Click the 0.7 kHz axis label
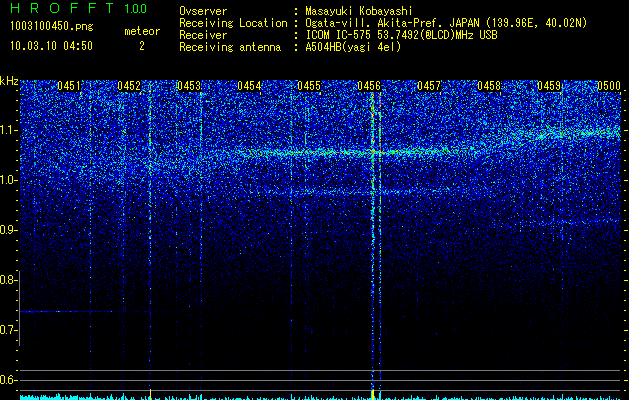This screenshot has height=400, width=629. [x=8, y=330]
